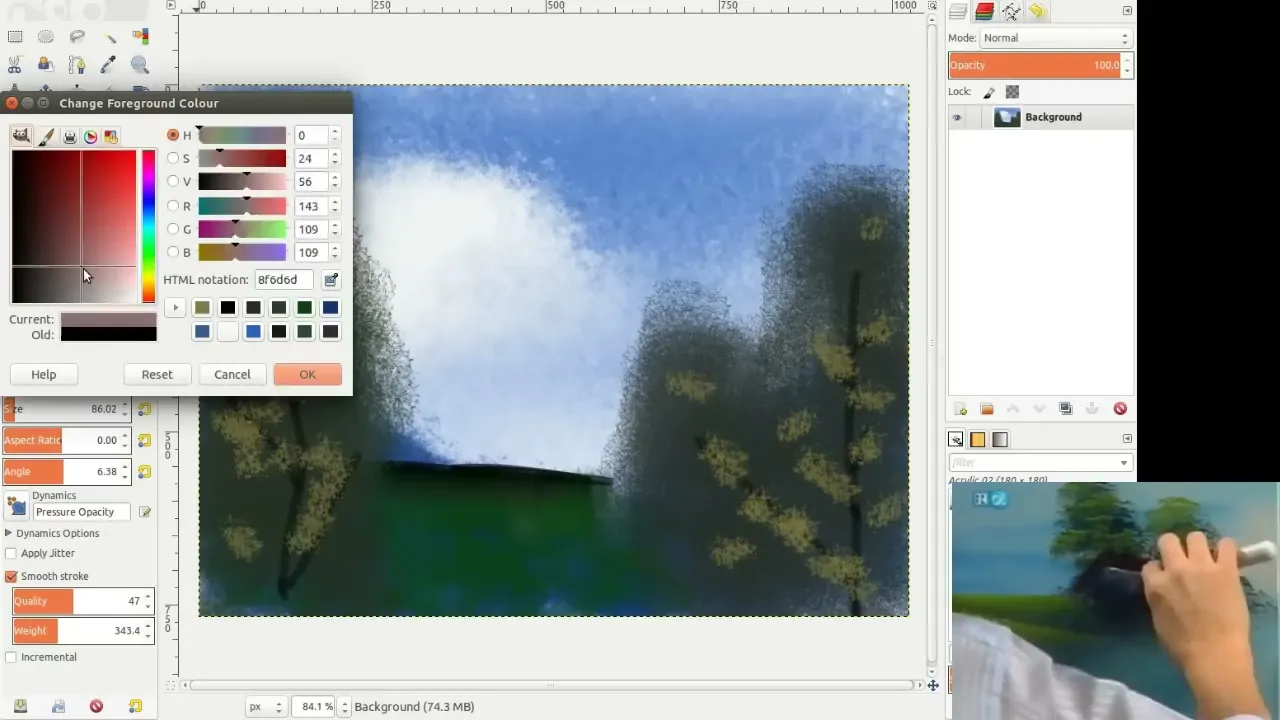Viewport: 1280px width, 720px height.
Task: Select the G green radio button
Action: point(173,229)
